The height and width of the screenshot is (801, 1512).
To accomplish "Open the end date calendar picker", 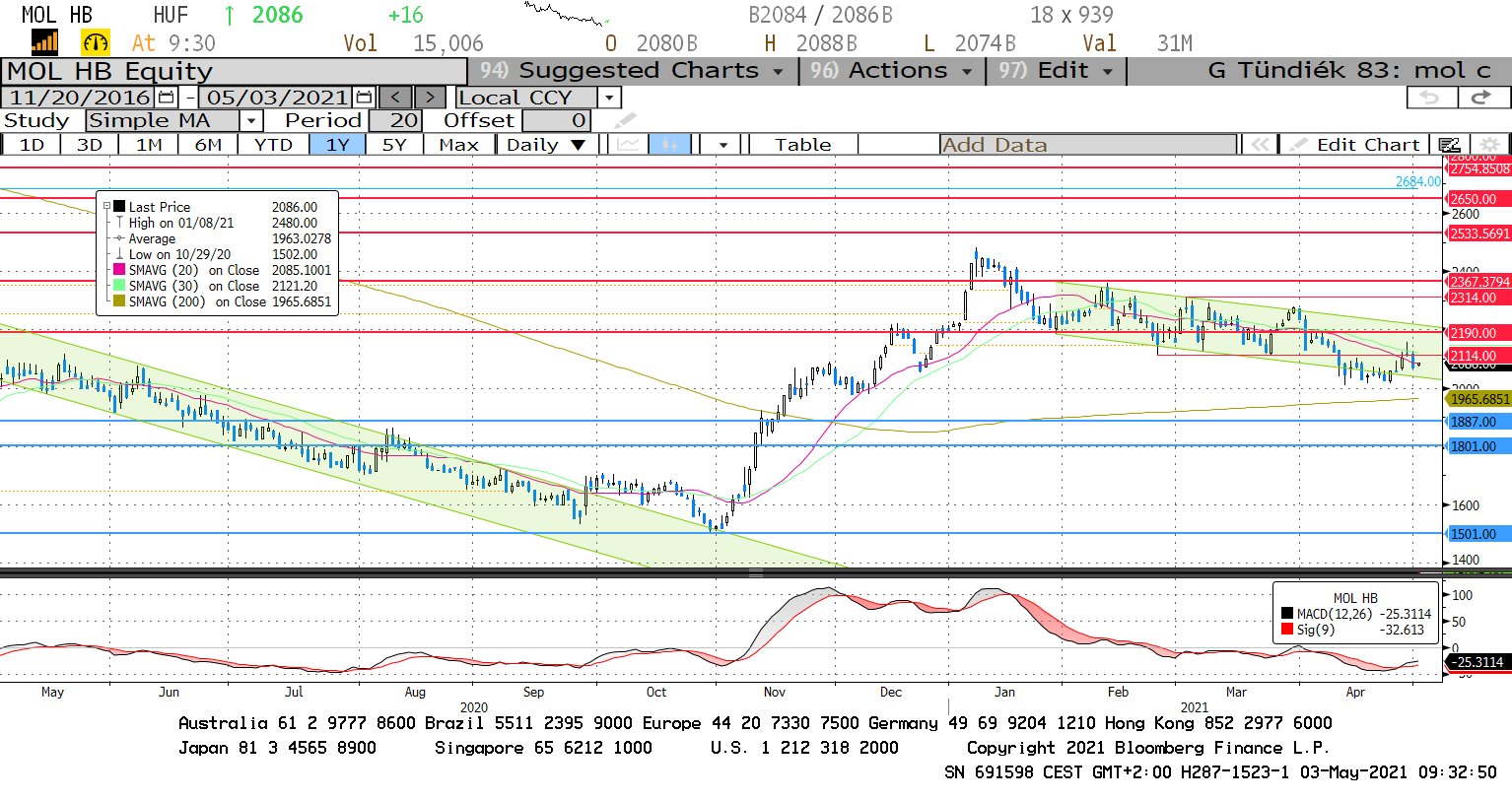I will click(364, 98).
